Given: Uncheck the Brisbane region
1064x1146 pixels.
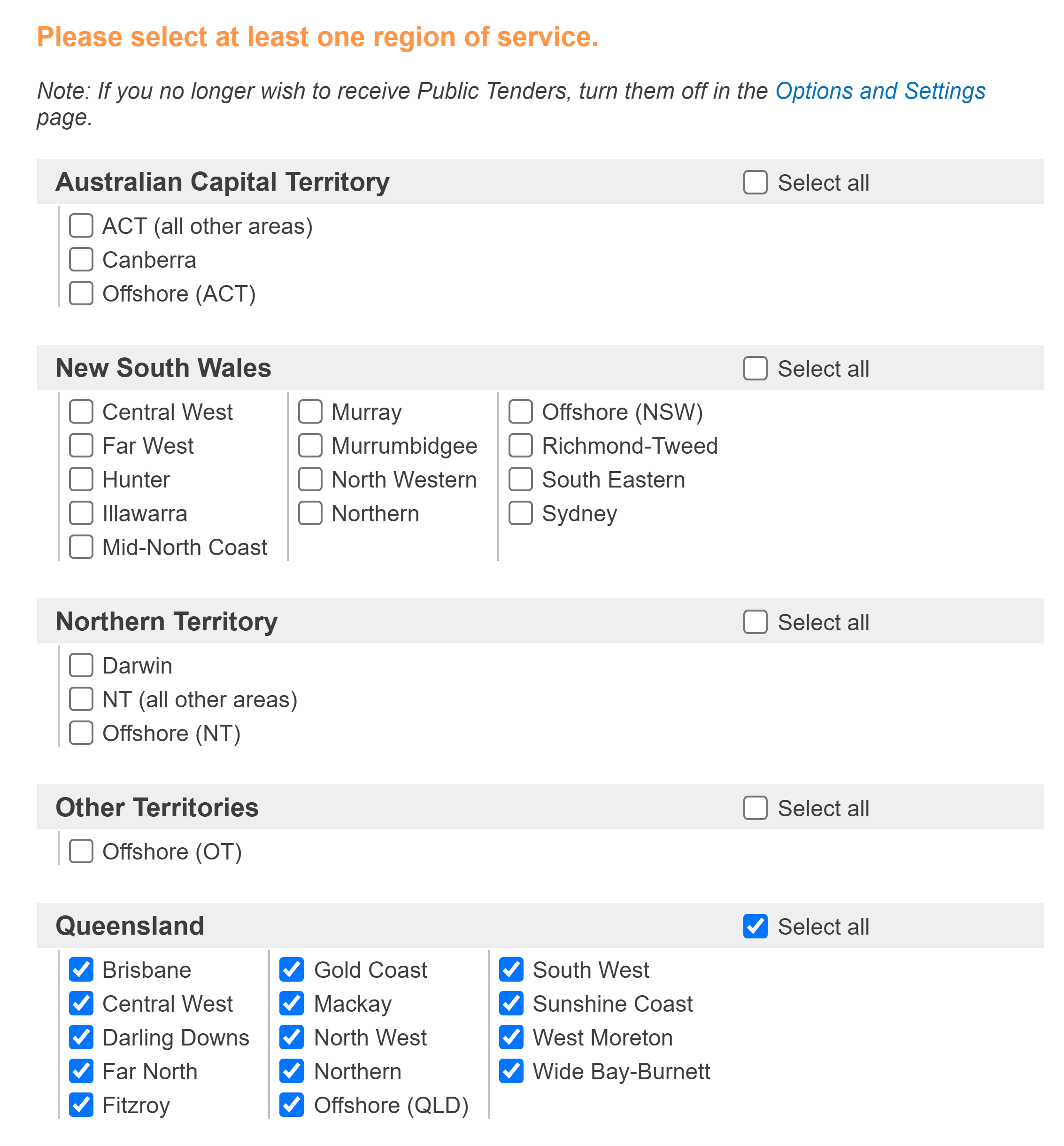Looking at the screenshot, I should (81, 969).
